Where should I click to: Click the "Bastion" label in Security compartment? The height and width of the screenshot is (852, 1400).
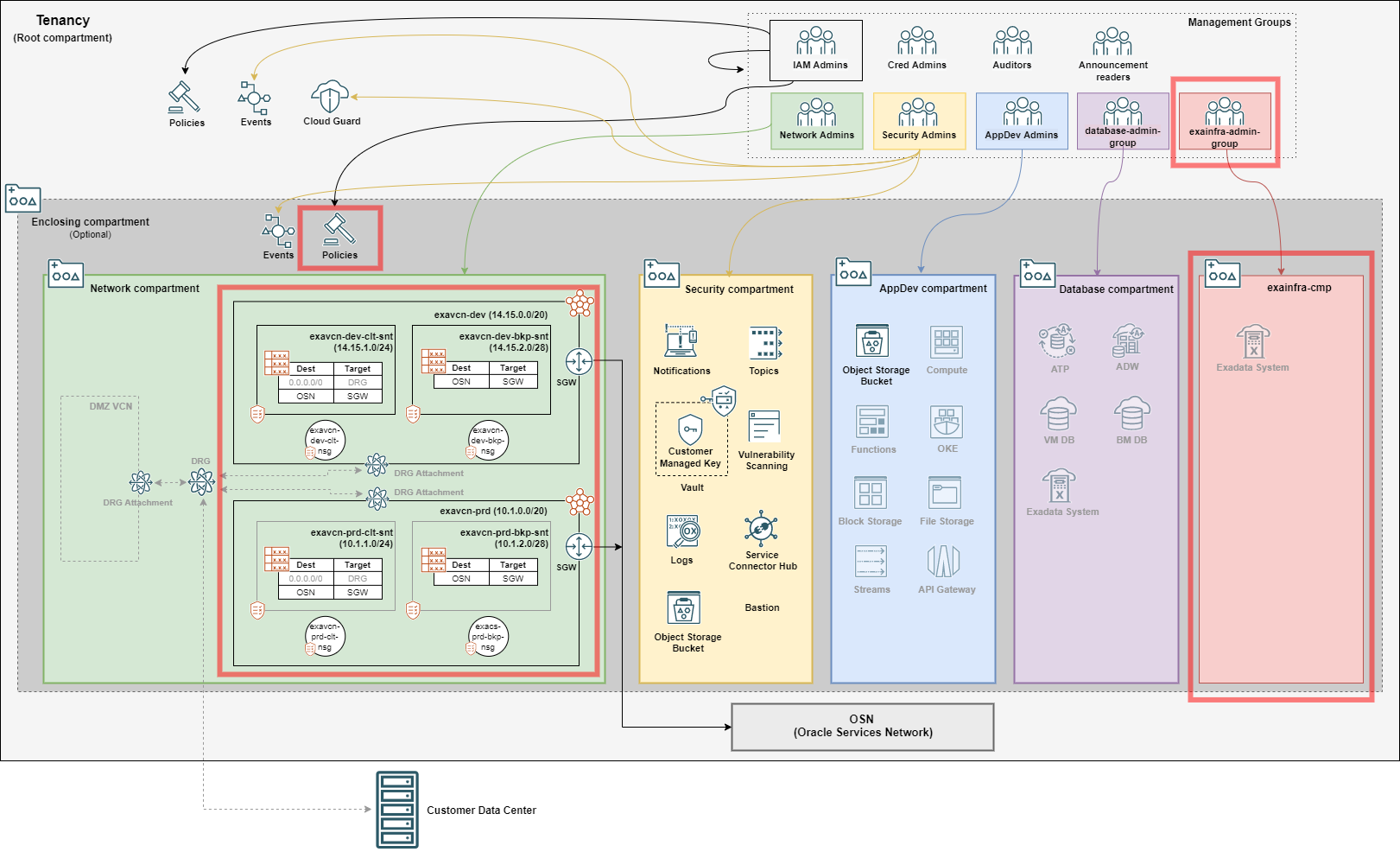pos(762,608)
